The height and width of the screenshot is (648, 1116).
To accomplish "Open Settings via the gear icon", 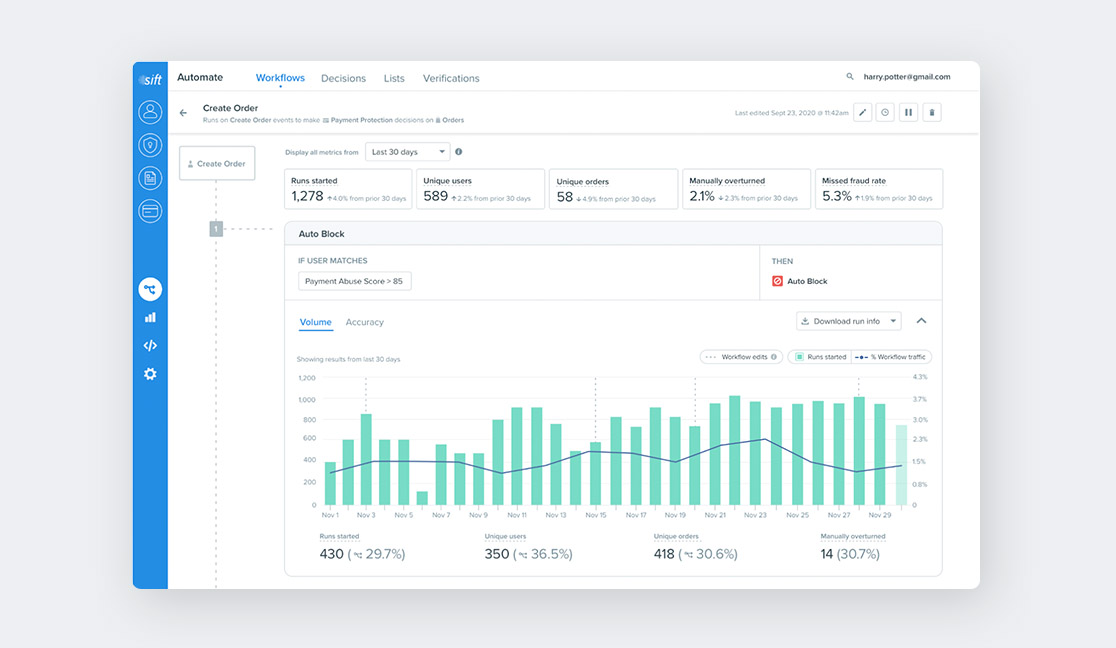I will click(x=149, y=374).
